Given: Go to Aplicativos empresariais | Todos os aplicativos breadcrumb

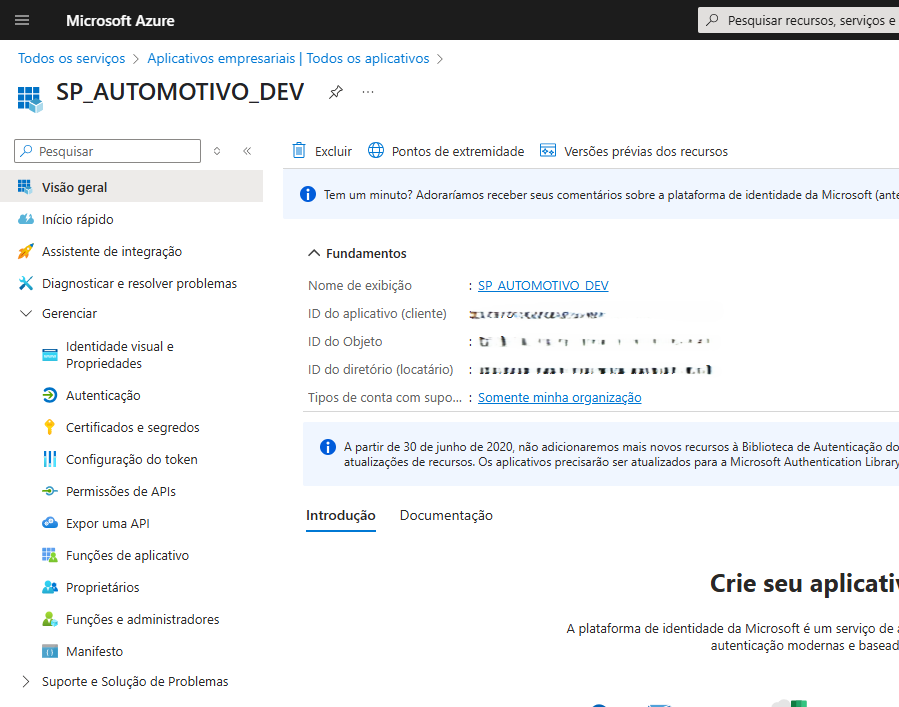Looking at the screenshot, I should pos(288,58).
